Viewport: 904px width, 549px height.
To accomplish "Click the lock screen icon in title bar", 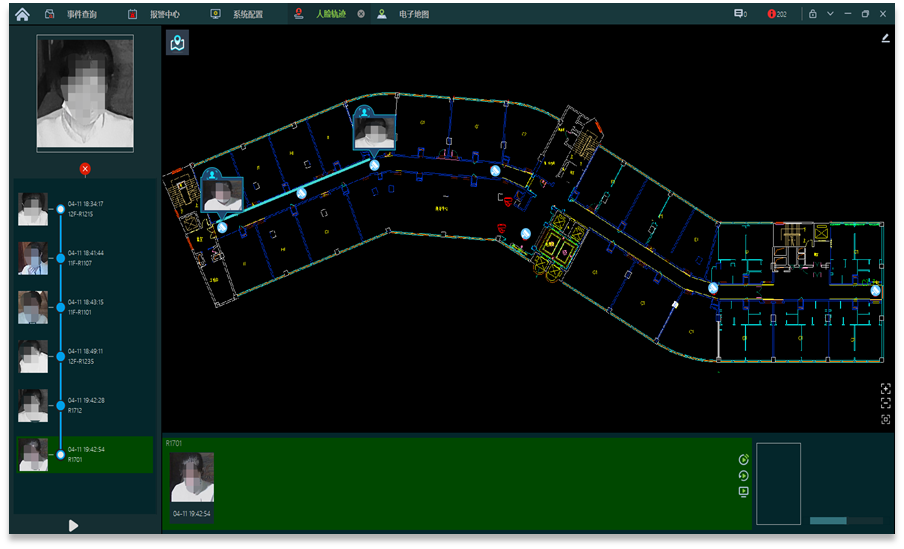I will click(813, 14).
